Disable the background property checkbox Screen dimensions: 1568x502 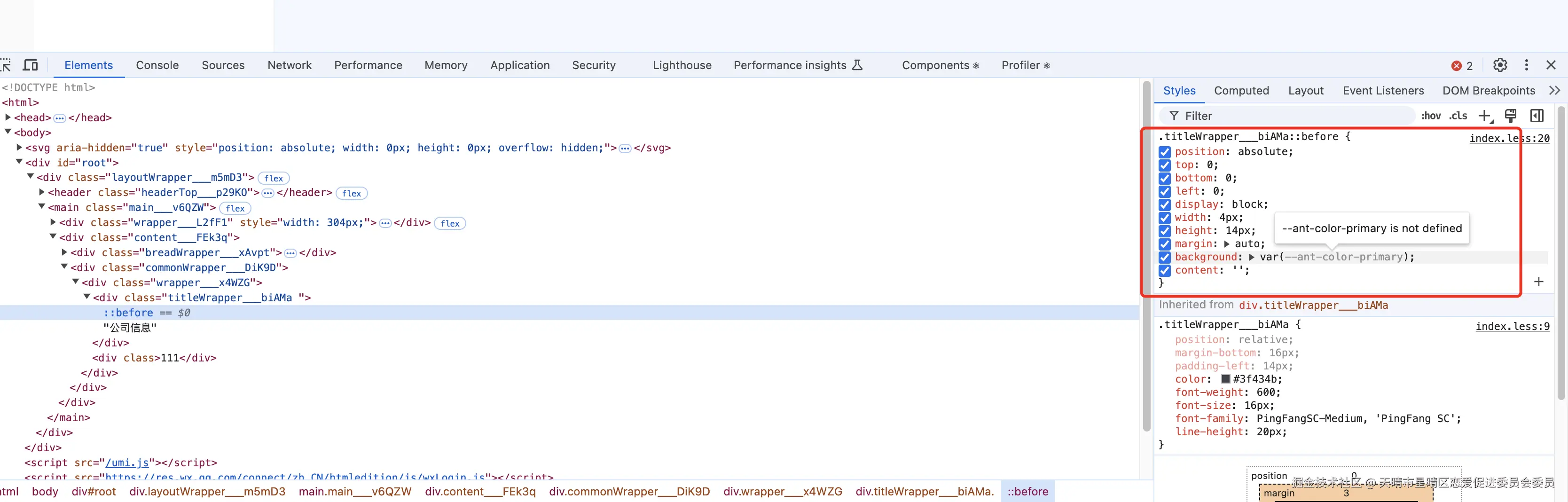[x=1164, y=258]
